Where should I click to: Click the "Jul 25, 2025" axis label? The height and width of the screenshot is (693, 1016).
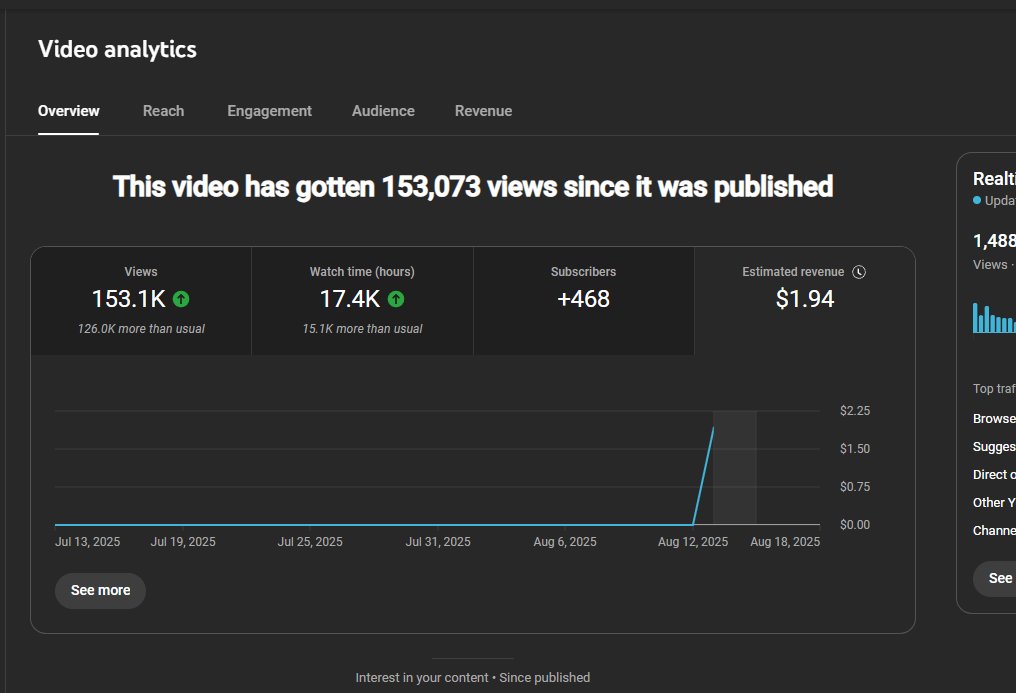coord(310,542)
